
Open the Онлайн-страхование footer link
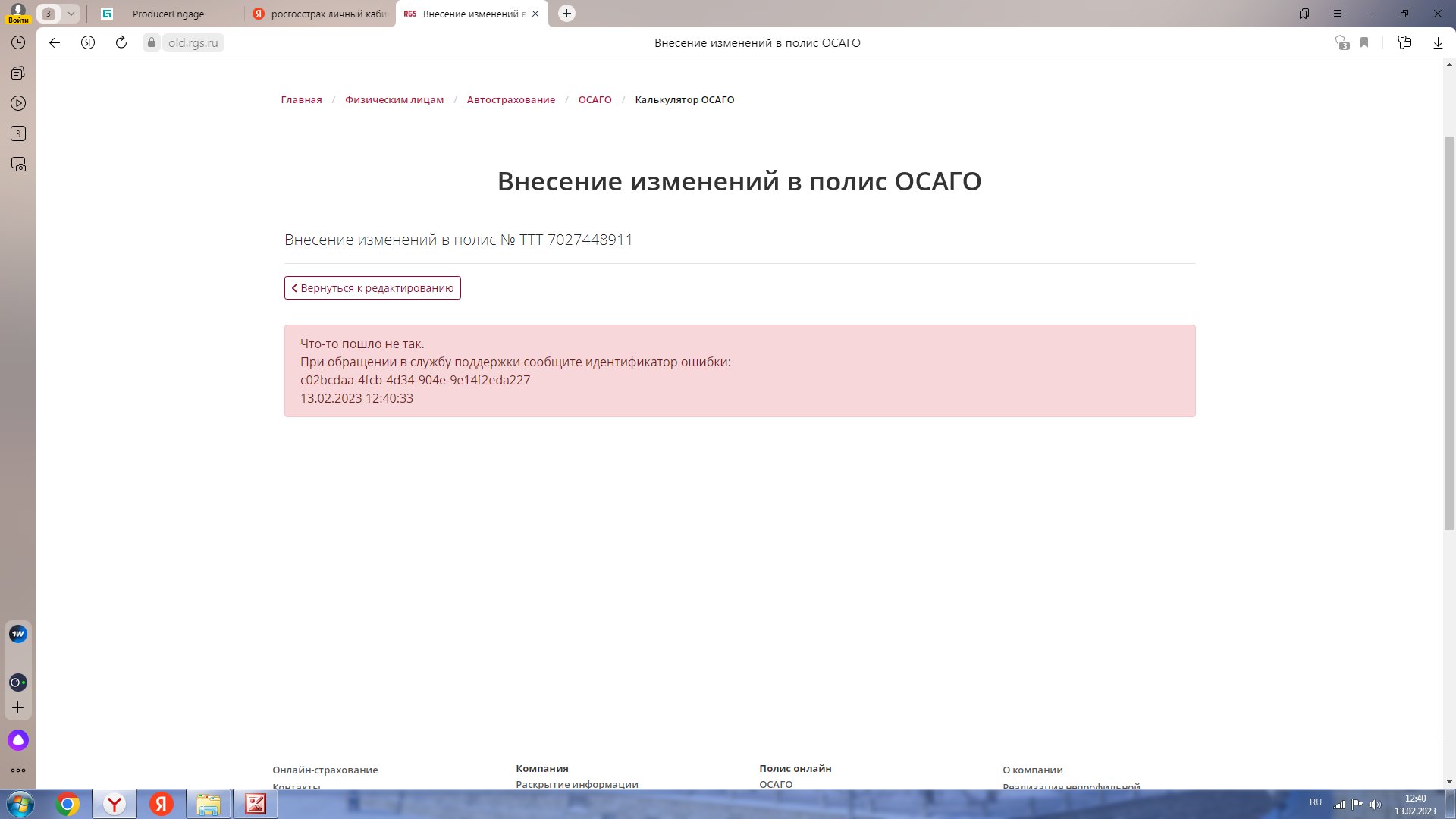325,770
